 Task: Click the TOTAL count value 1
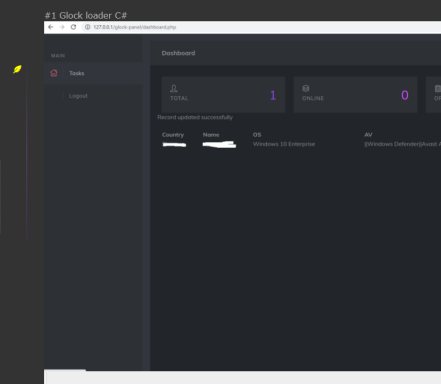point(273,95)
